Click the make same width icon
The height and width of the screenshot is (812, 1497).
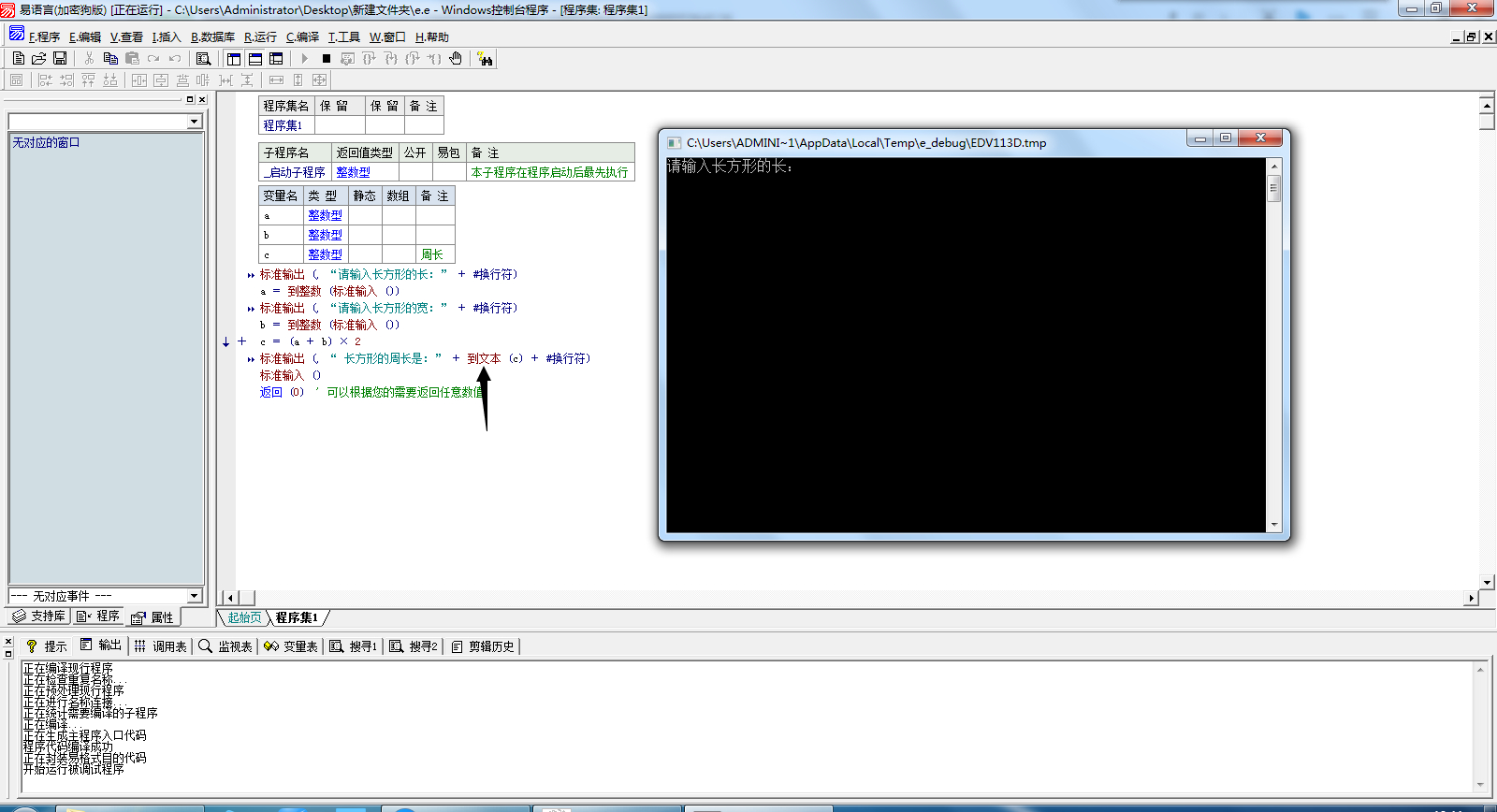point(276,80)
